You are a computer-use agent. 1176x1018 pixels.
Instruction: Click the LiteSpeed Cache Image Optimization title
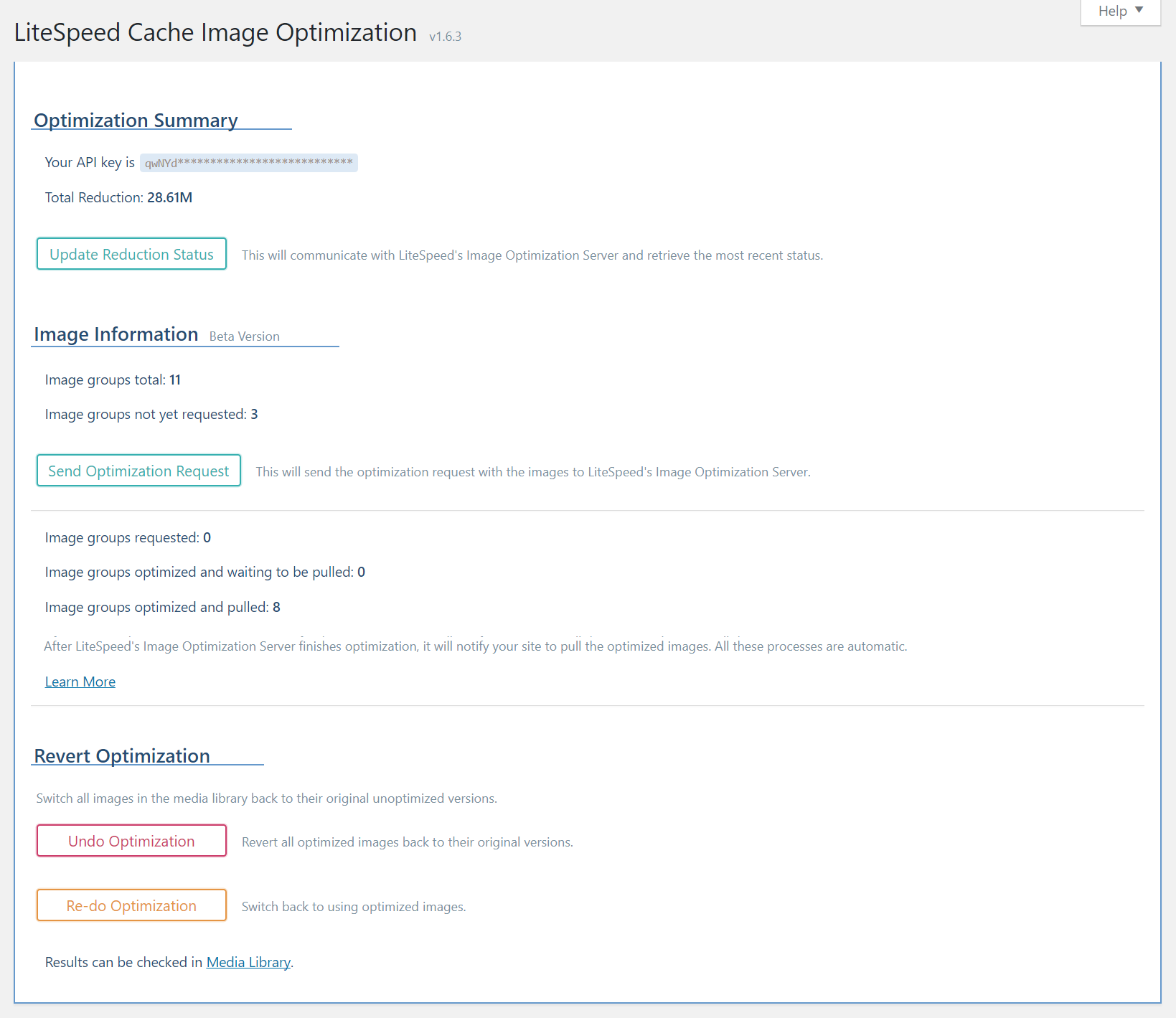215,32
